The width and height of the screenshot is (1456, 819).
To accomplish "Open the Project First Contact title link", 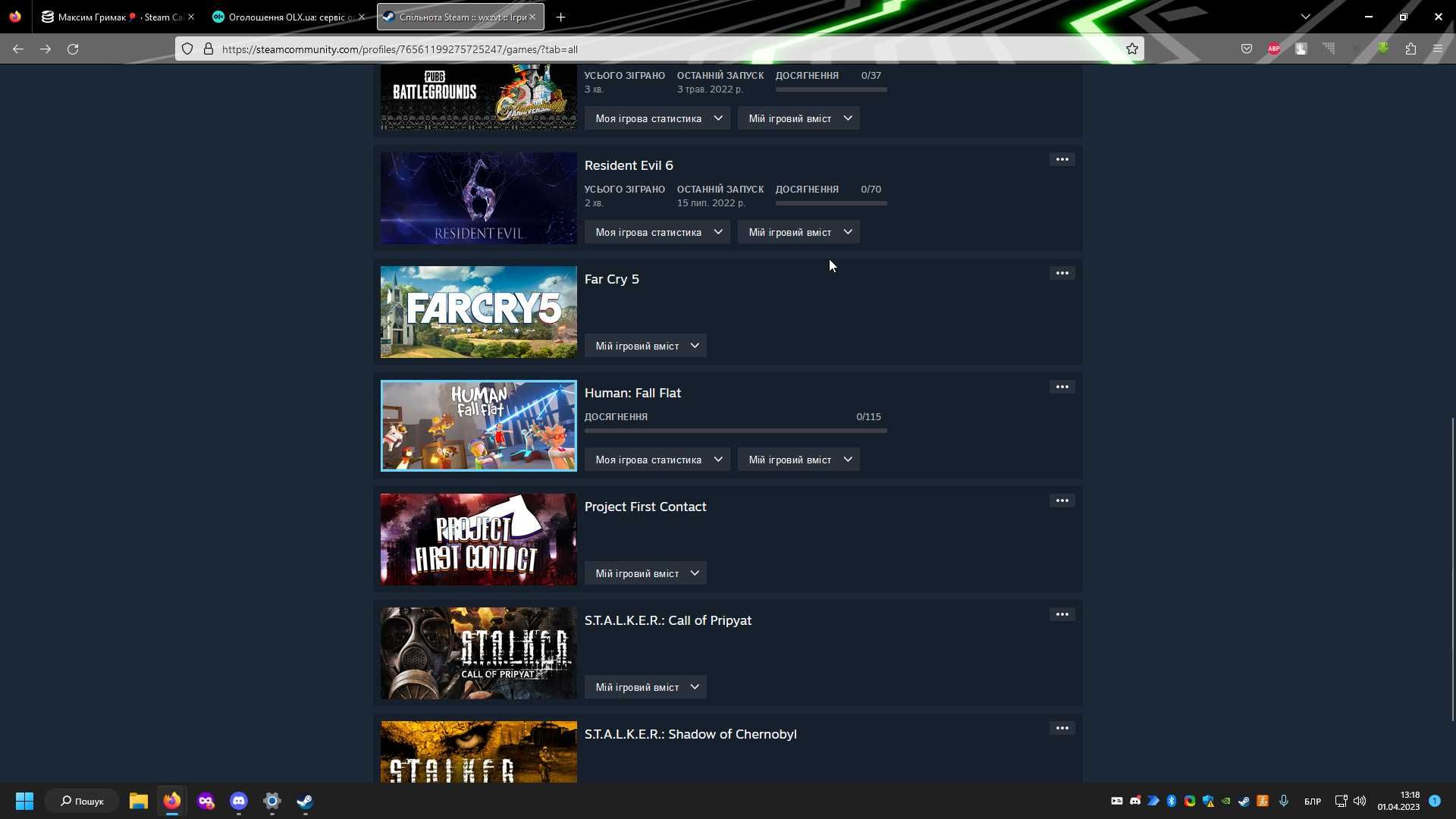I will 645,507.
